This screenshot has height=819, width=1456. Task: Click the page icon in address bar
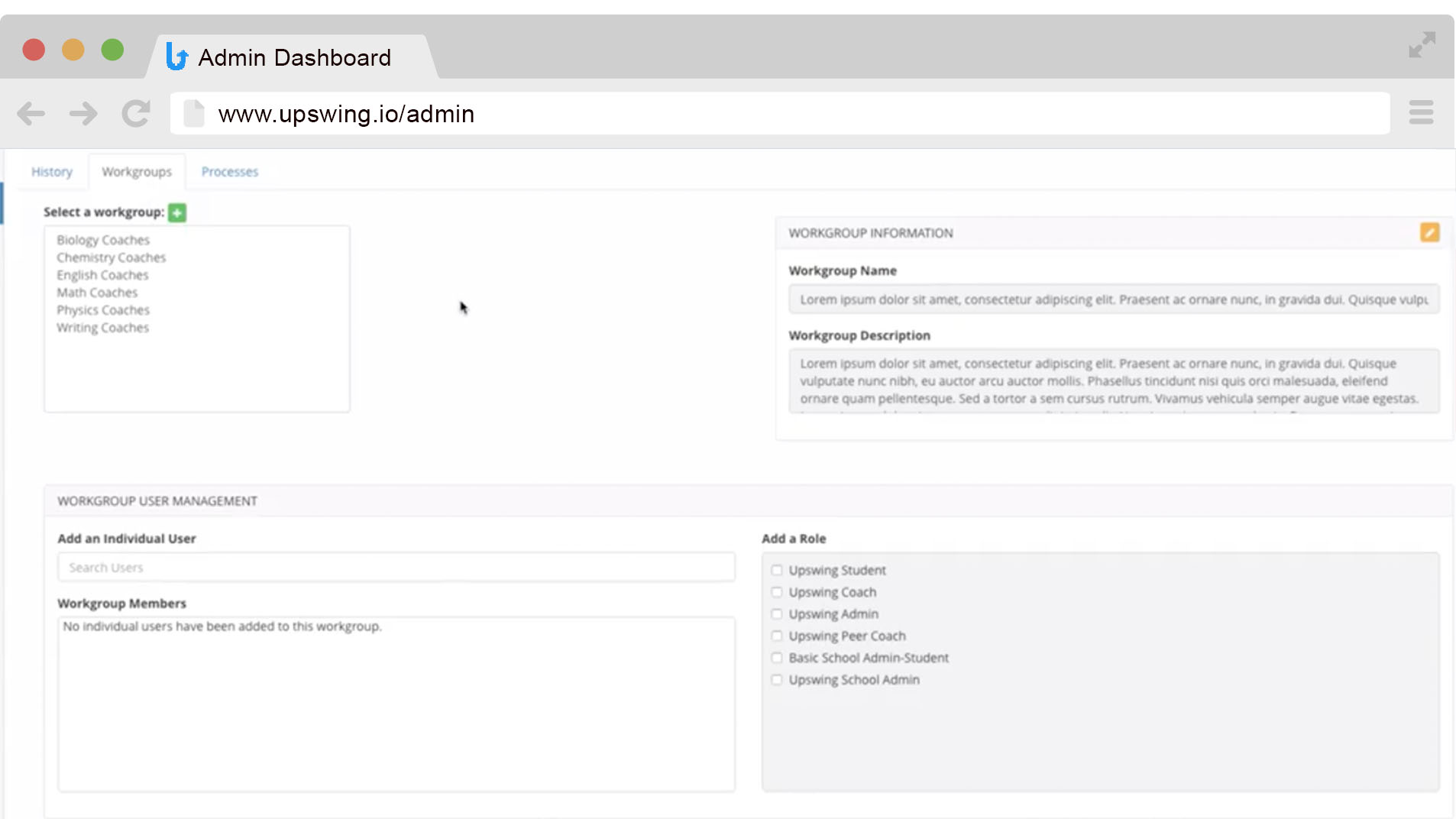194,114
